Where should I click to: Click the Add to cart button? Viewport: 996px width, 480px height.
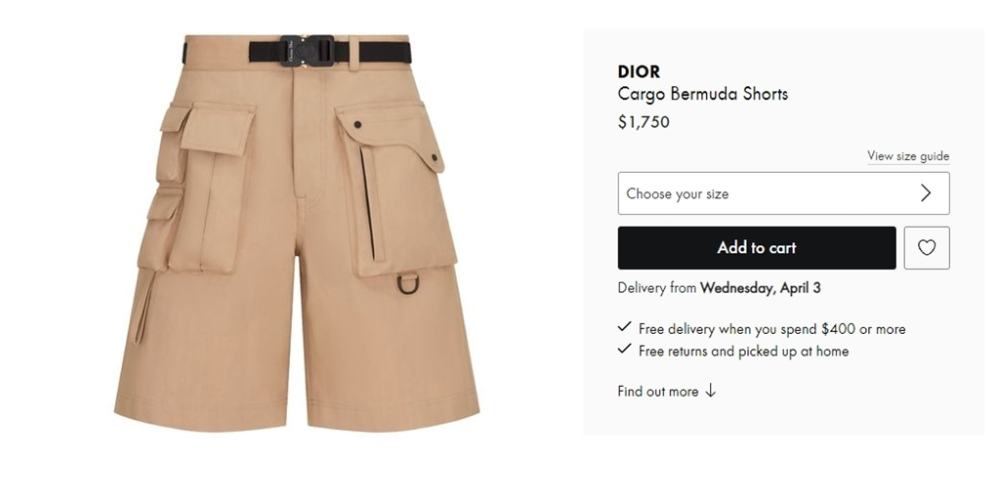757,248
